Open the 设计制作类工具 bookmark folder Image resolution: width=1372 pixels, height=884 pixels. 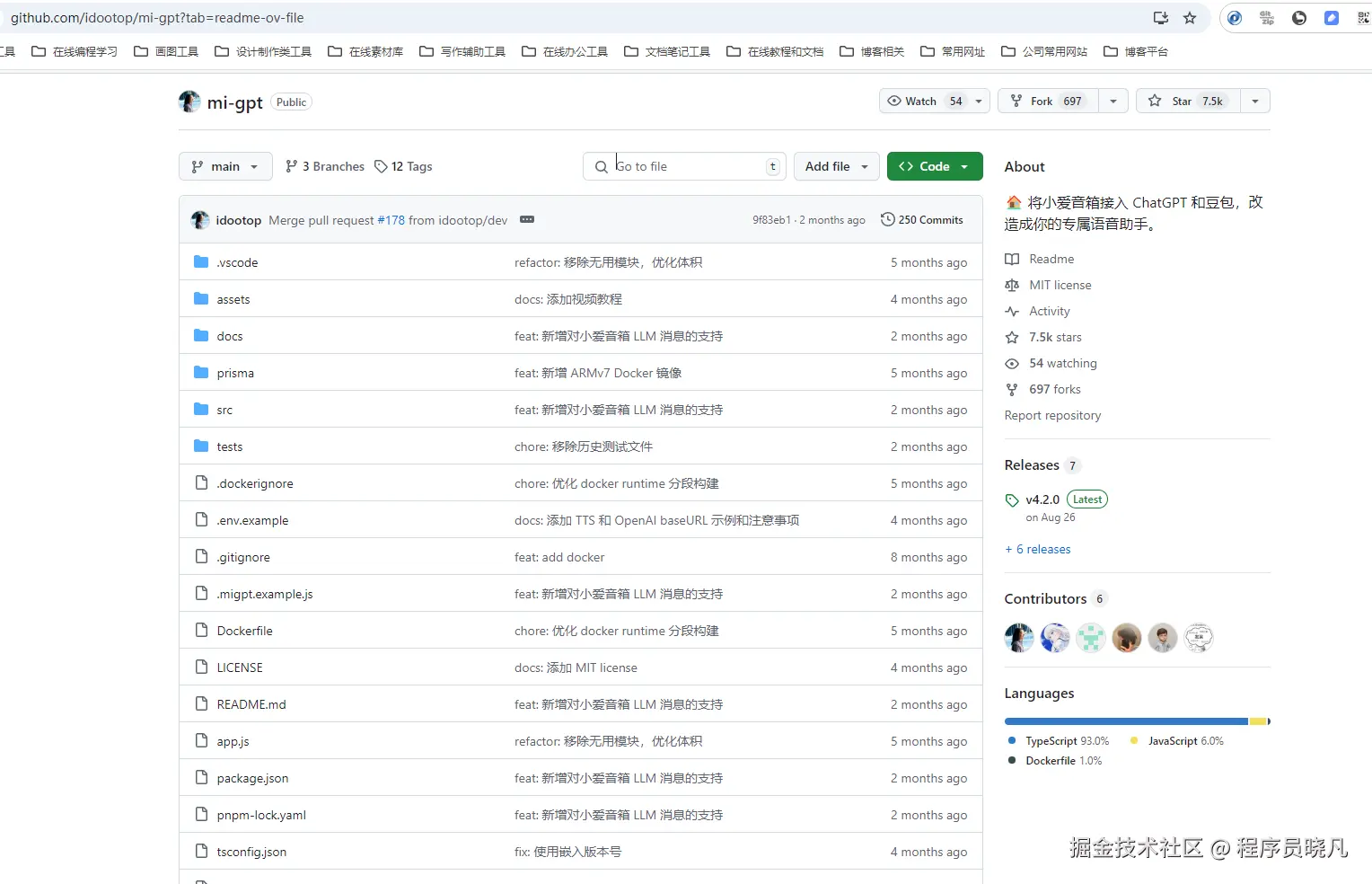263,51
